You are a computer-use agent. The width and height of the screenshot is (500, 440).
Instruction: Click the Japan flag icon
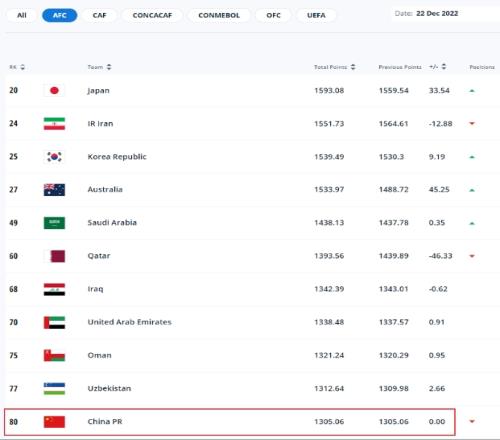tap(54, 90)
